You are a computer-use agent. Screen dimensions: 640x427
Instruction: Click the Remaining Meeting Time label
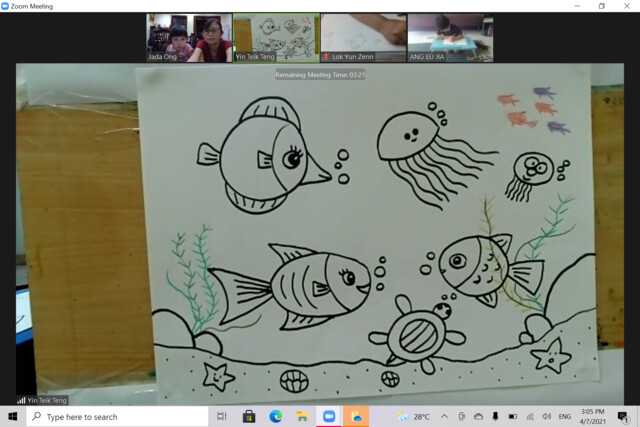[x=320, y=75]
